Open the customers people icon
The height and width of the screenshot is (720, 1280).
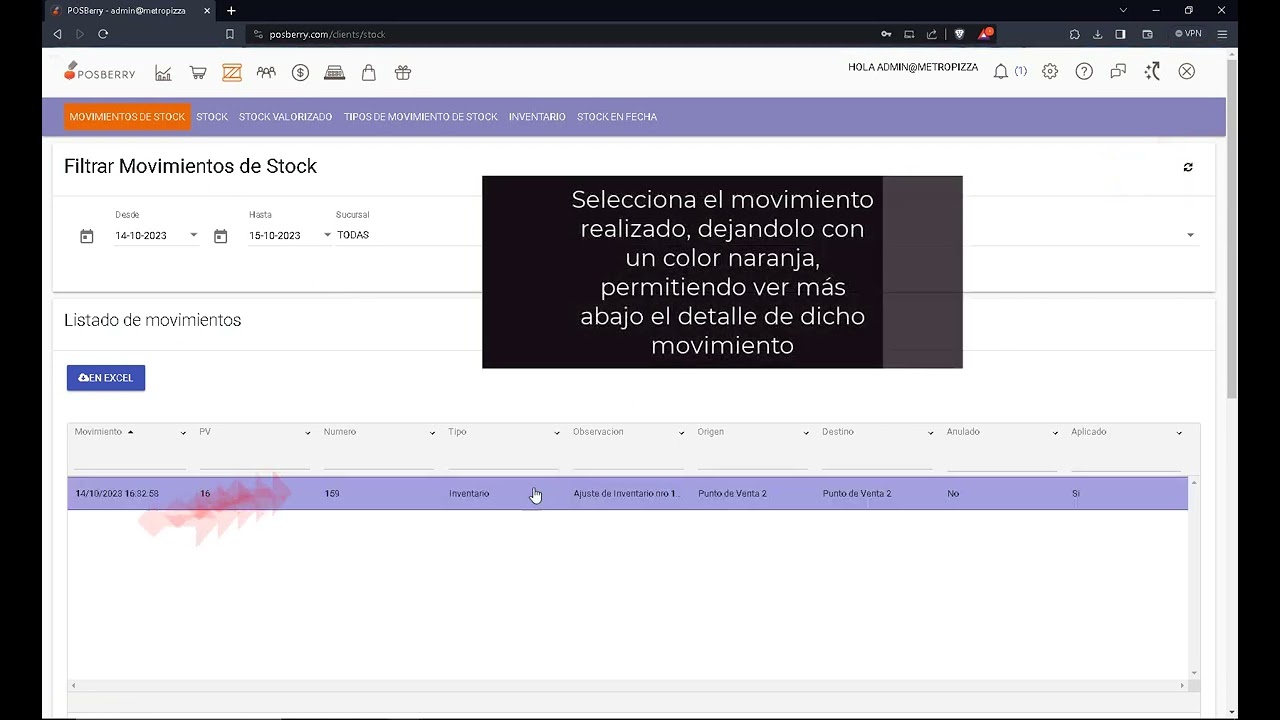[x=266, y=73]
